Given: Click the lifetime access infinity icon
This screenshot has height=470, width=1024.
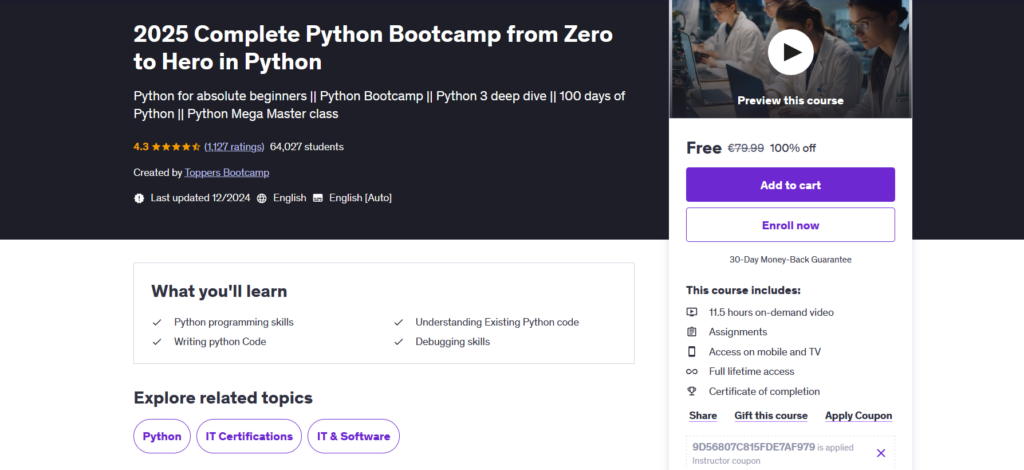Looking at the screenshot, I should coord(691,372).
